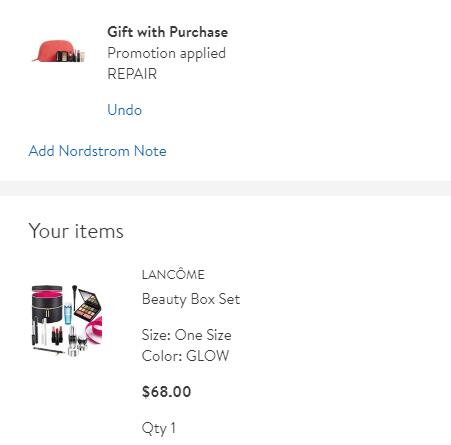This screenshot has height=445, width=451.
Task: Open the Add Nordstrom Note link
Action: click(x=97, y=151)
